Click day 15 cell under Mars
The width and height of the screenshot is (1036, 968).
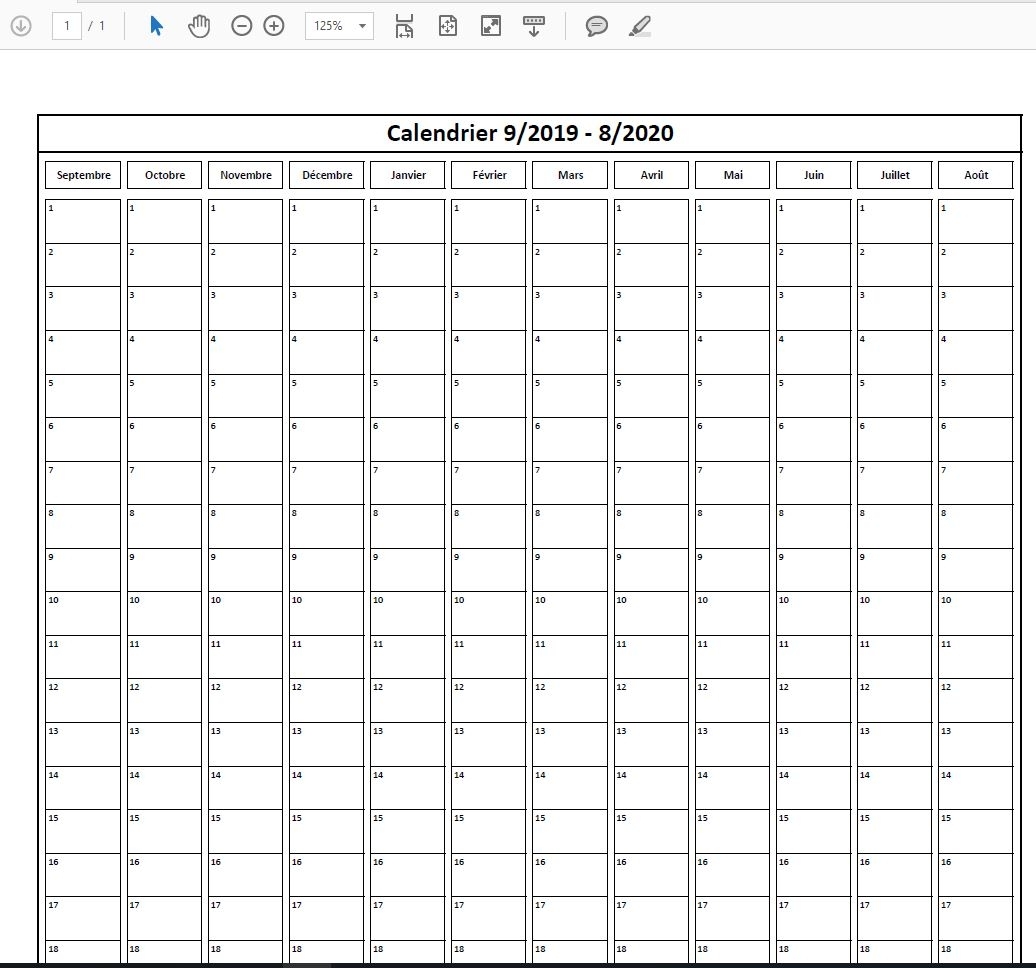pos(570,831)
